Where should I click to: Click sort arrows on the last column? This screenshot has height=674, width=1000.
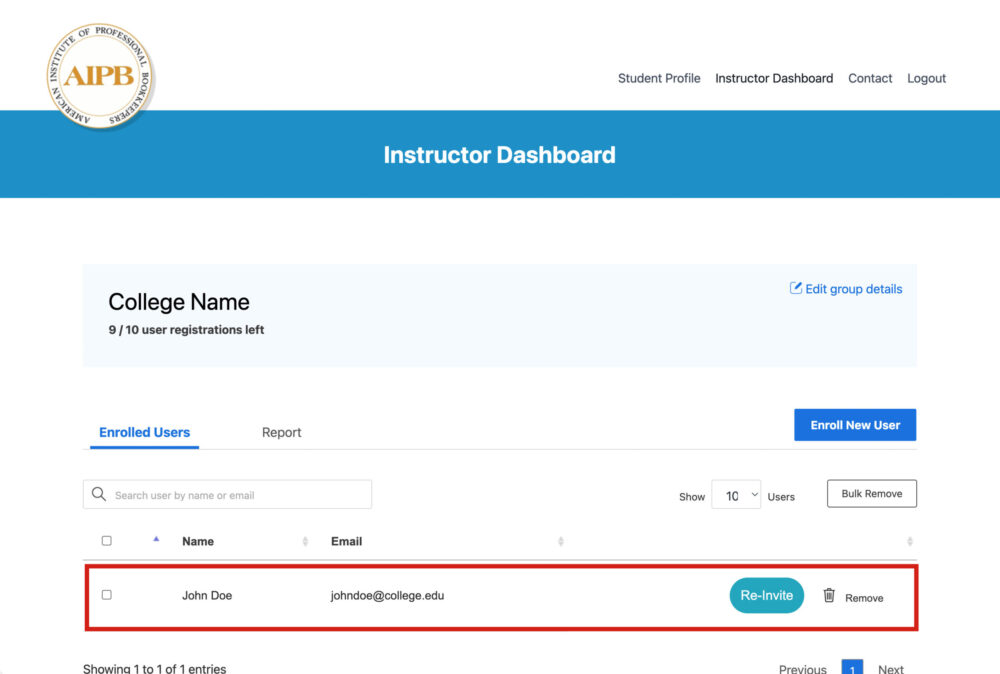coord(909,541)
